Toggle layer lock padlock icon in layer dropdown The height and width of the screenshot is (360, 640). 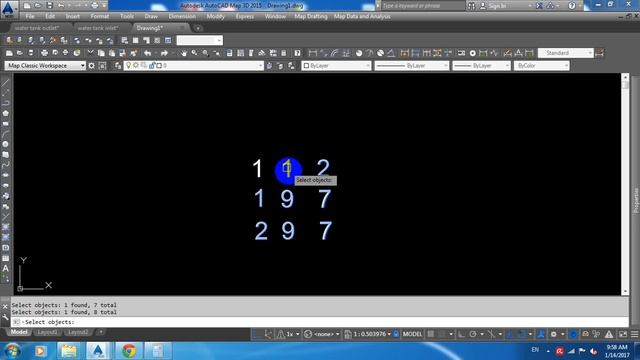point(152,65)
